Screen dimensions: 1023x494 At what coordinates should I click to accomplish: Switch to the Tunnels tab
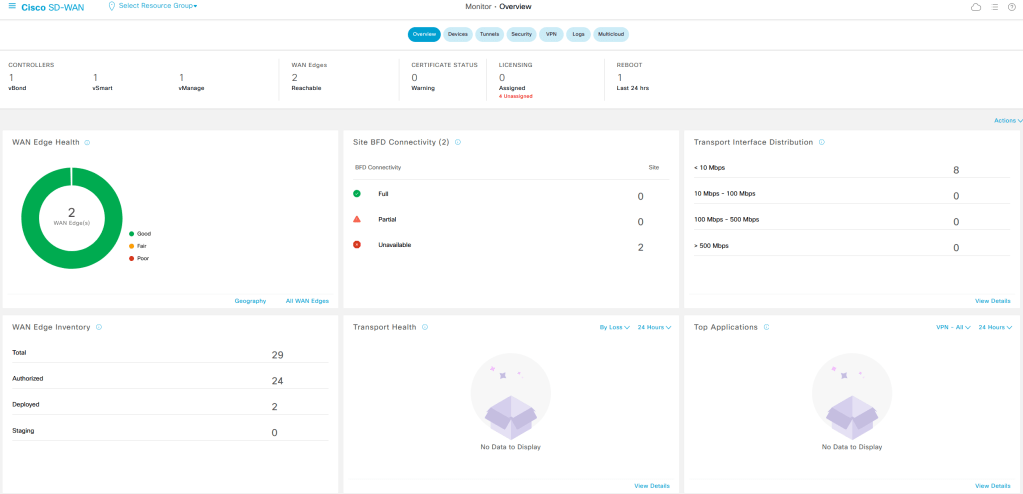[x=489, y=34]
